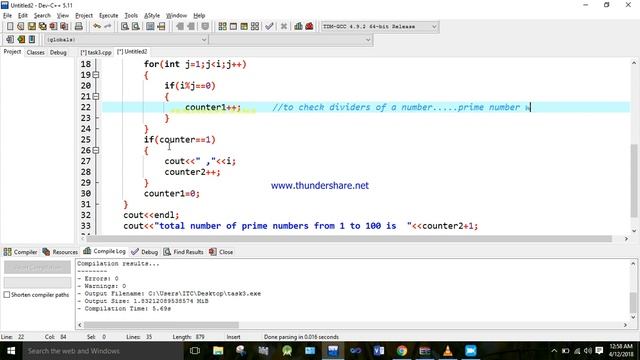Open the Execute menu

[109, 16]
